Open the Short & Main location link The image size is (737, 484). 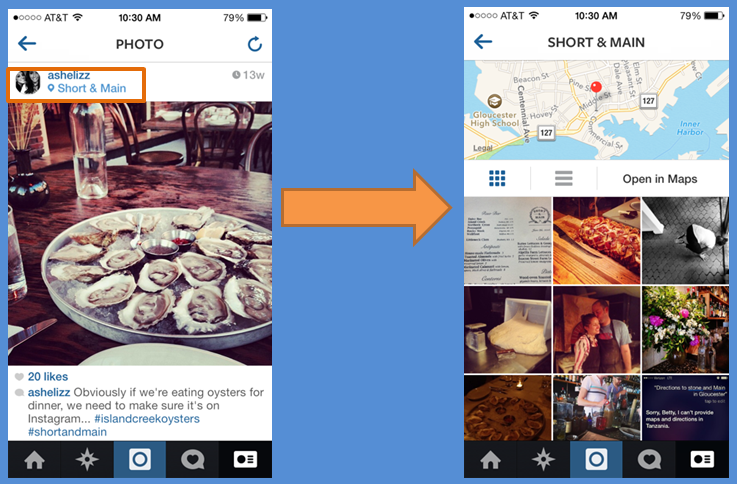87,88
